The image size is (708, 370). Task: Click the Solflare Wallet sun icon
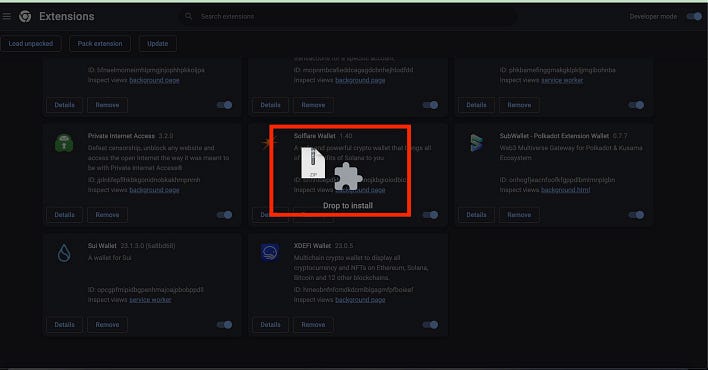click(270, 142)
